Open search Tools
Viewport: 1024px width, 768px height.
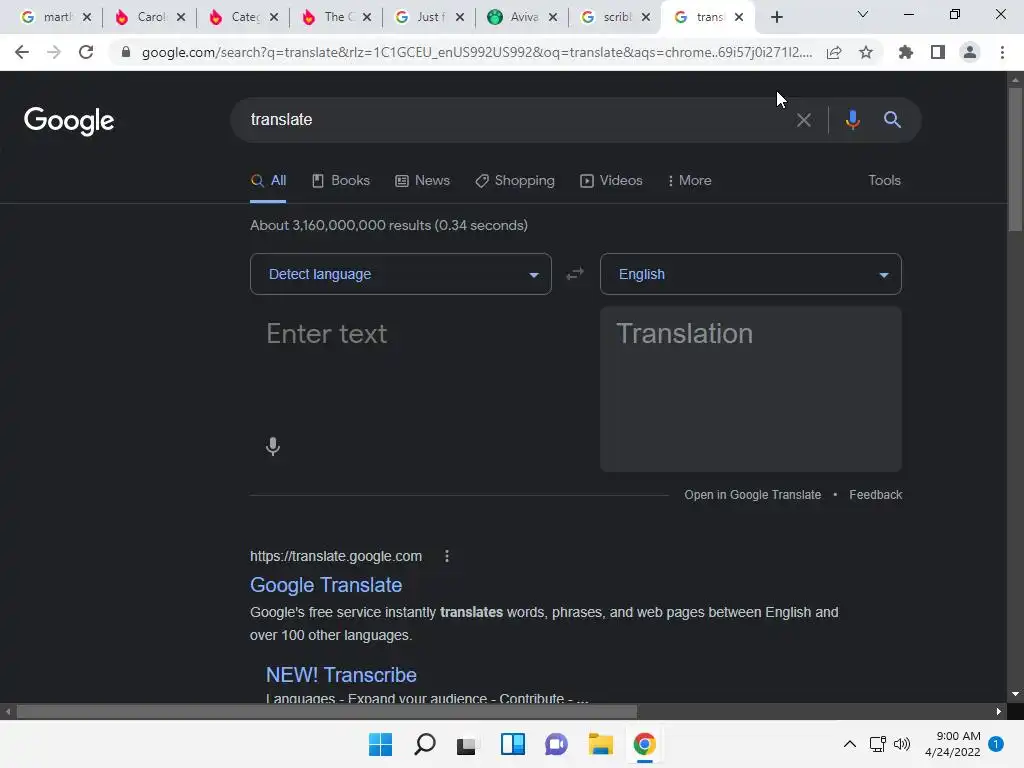tap(884, 180)
